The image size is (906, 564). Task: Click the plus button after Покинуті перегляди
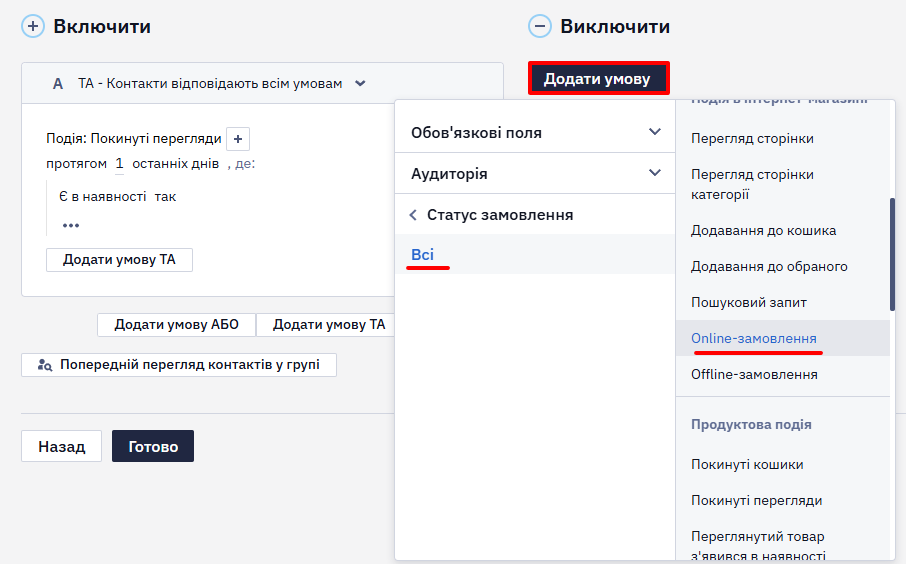coord(238,139)
